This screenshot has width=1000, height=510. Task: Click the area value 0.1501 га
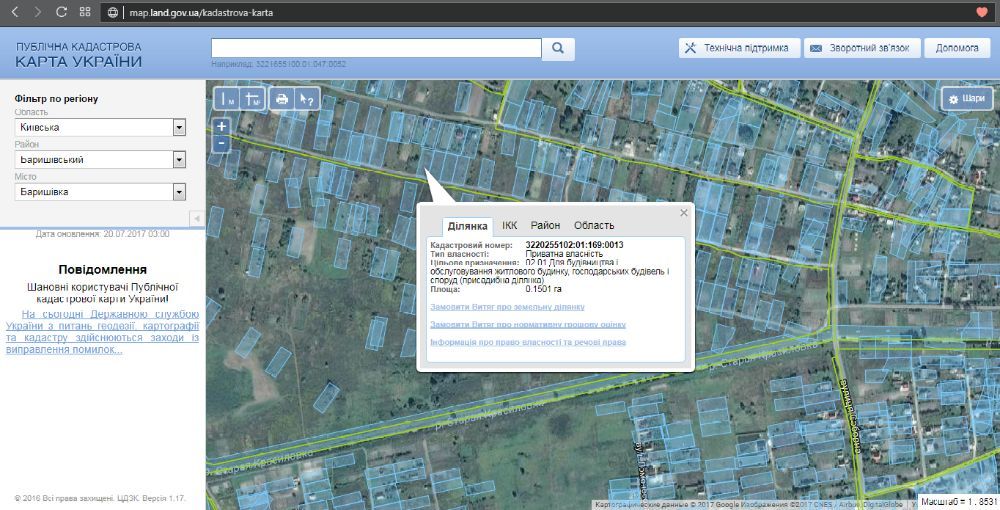pyautogui.click(x=543, y=289)
